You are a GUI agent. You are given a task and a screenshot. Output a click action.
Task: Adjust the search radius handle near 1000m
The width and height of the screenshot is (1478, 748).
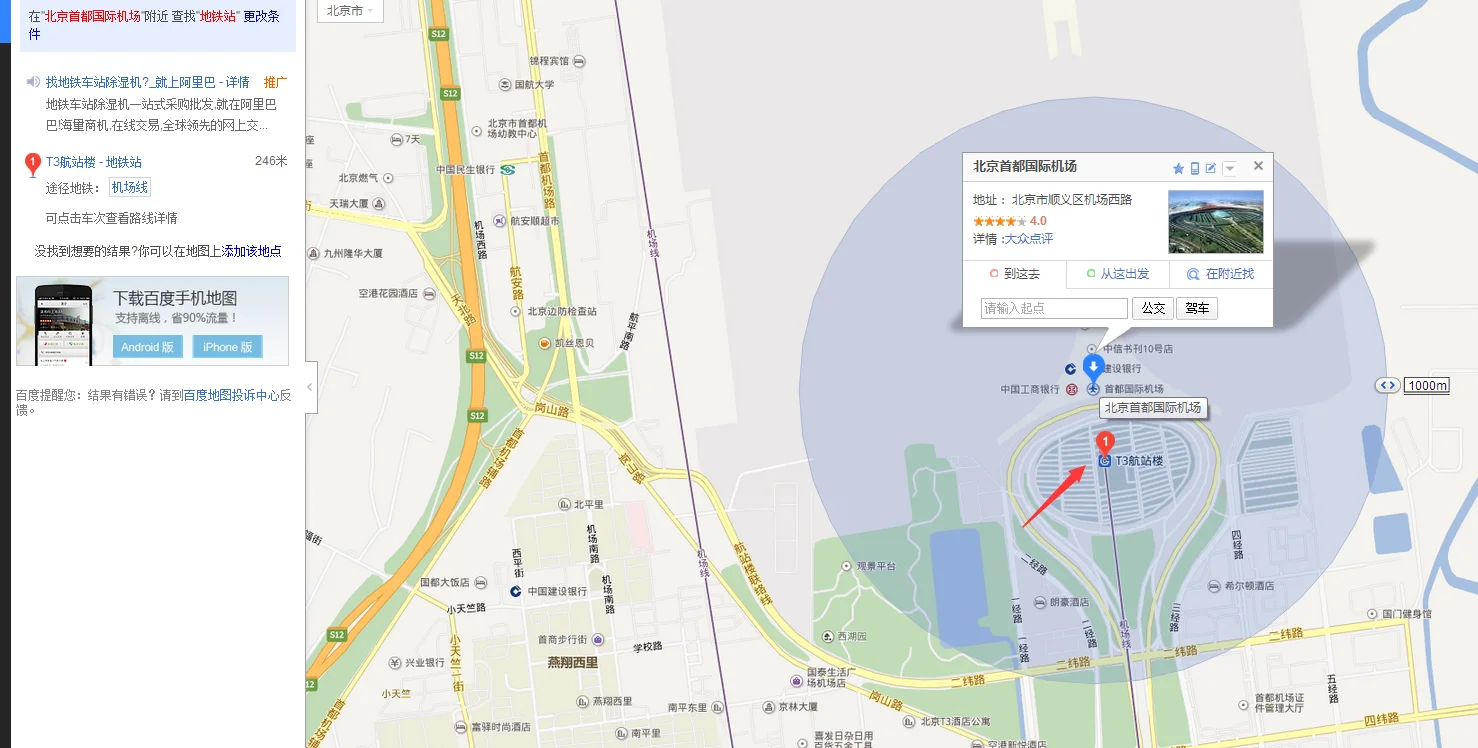pyautogui.click(x=1387, y=385)
